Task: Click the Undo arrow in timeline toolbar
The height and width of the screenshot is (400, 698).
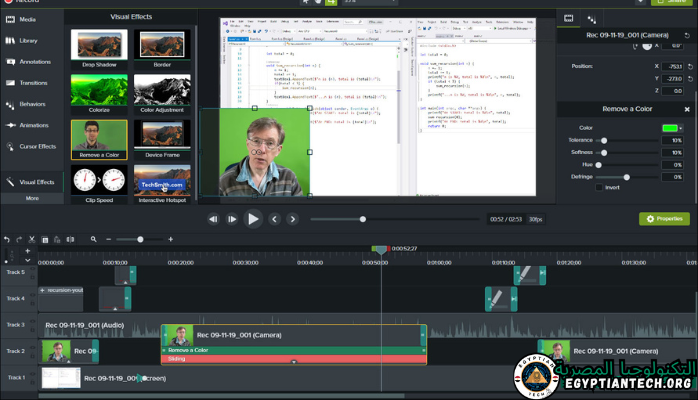Action: tap(7, 239)
